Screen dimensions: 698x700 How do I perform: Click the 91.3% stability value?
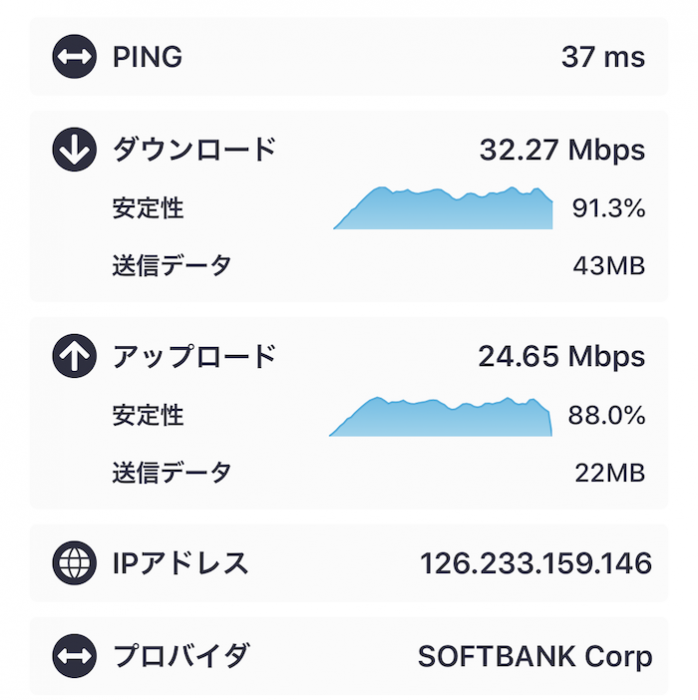click(609, 208)
